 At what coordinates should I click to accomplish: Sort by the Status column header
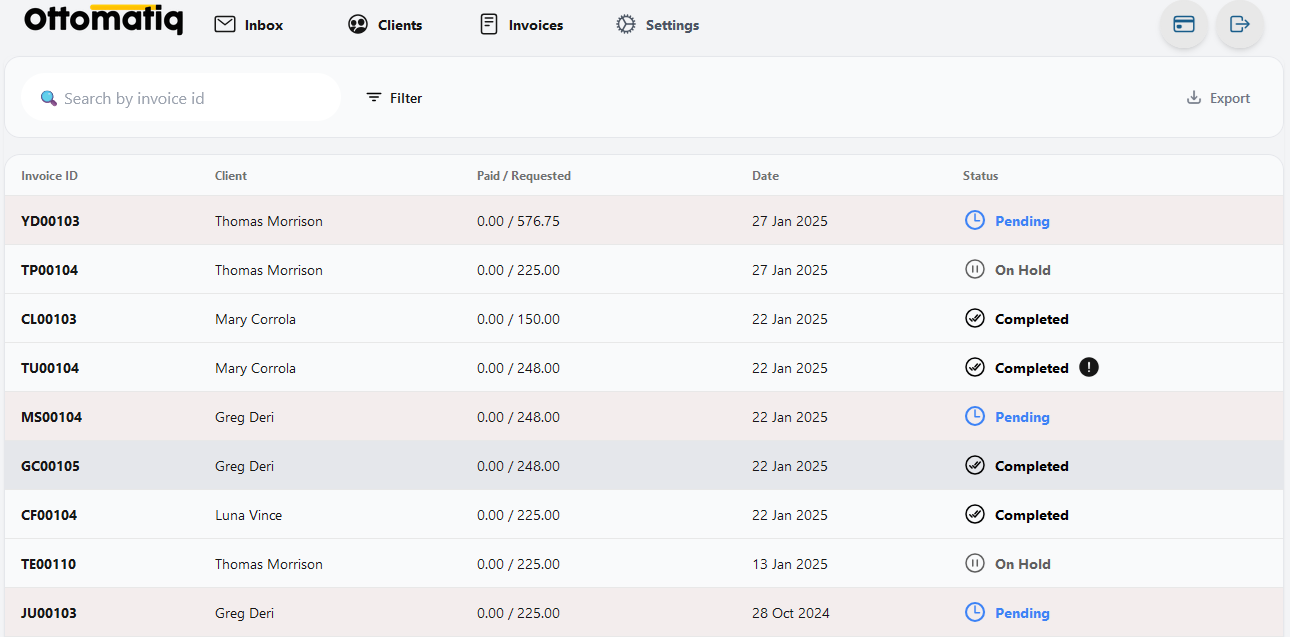pos(980,176)
